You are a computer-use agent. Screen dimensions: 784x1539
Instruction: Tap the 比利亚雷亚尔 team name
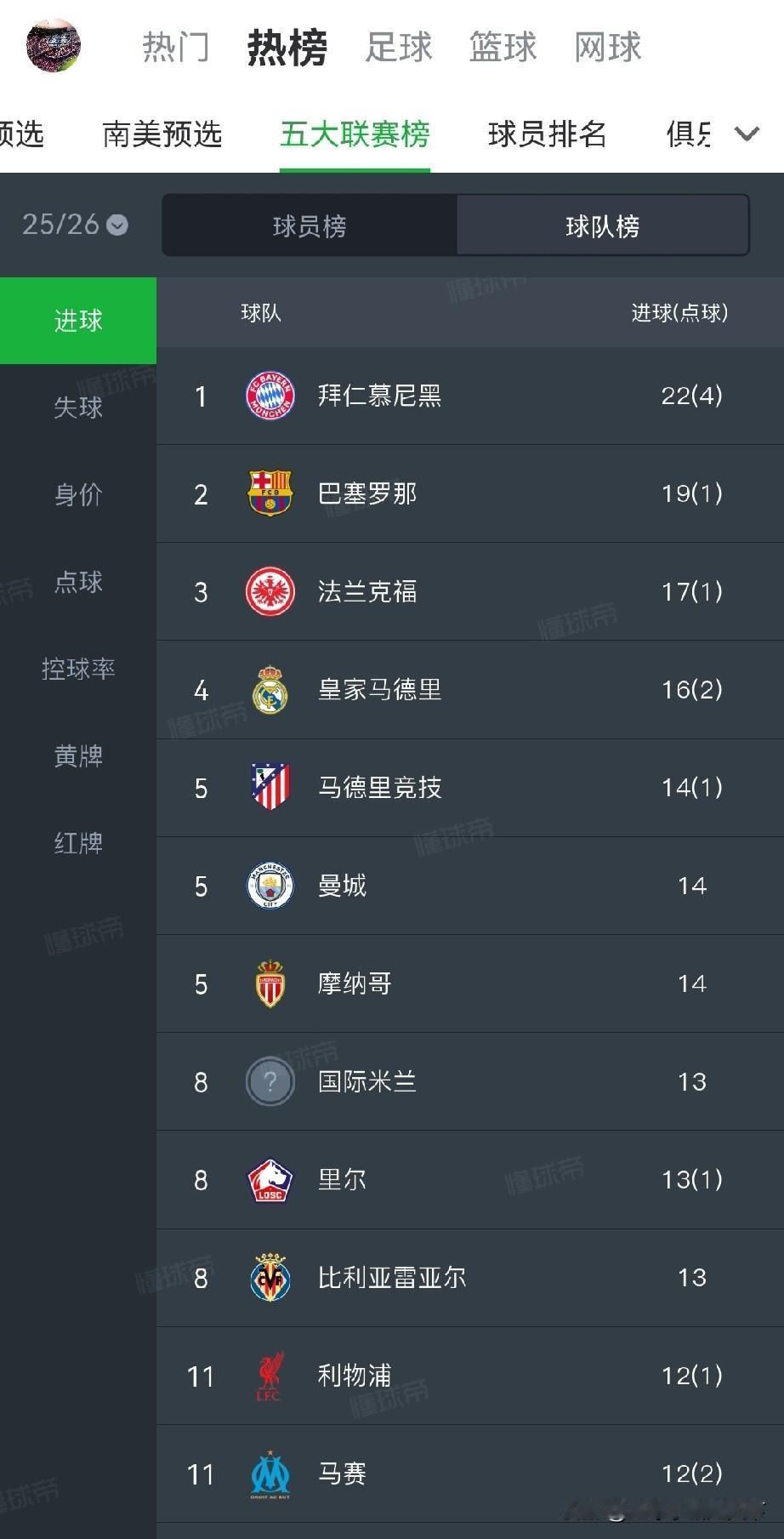(392, 1278)
